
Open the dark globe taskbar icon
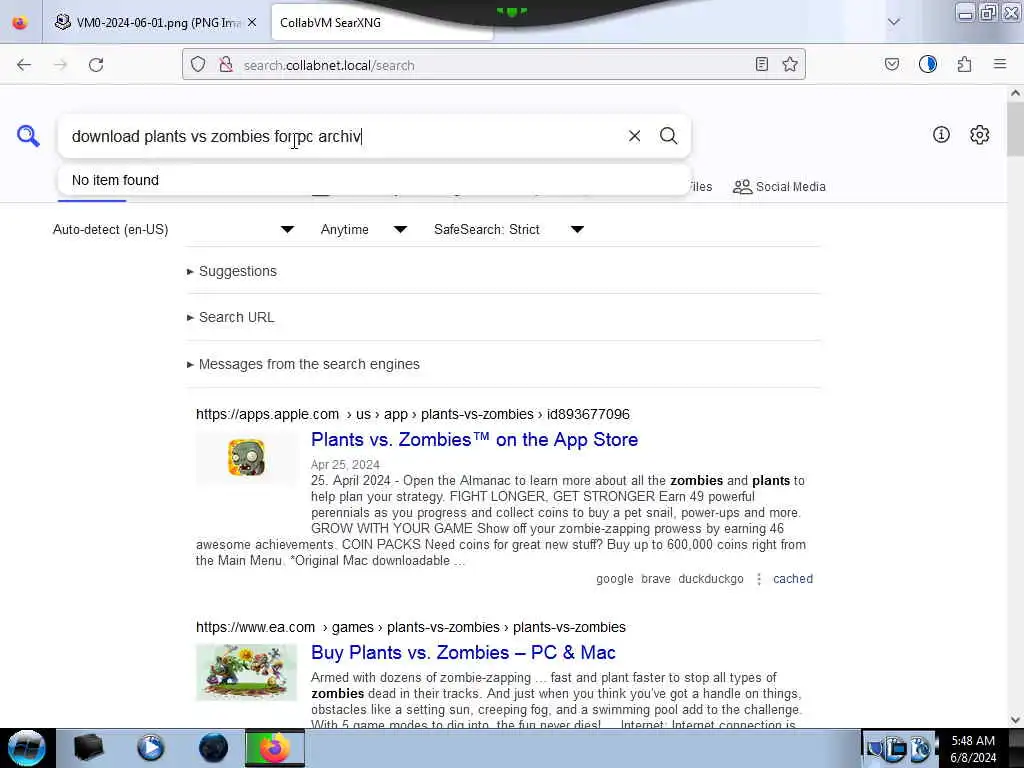(213, 748)
